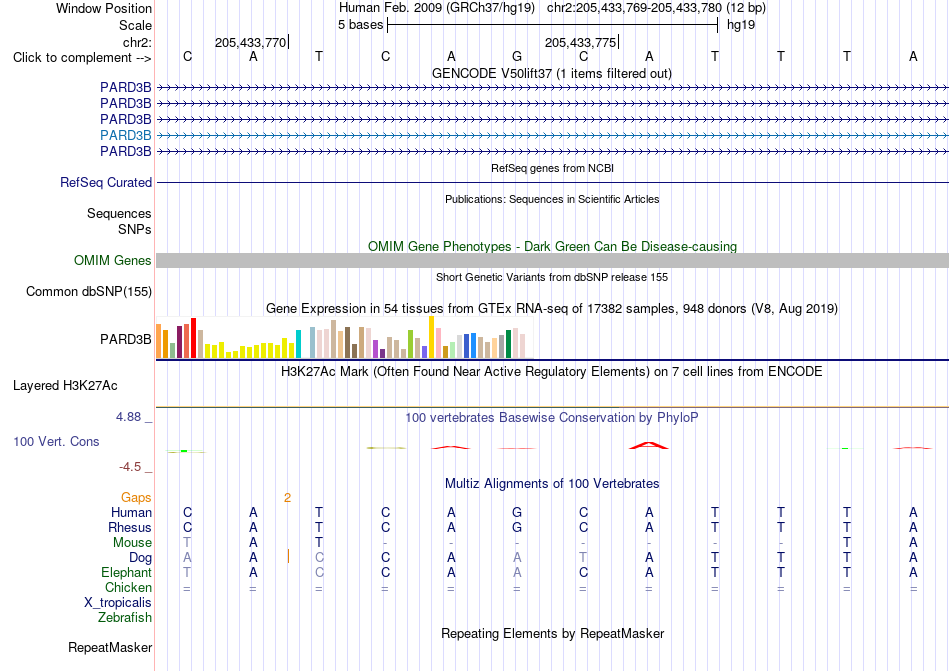This screenshot has width=950, height=671.
Task: Click the light-blue PARD3B transcript label
Action: 125,135
